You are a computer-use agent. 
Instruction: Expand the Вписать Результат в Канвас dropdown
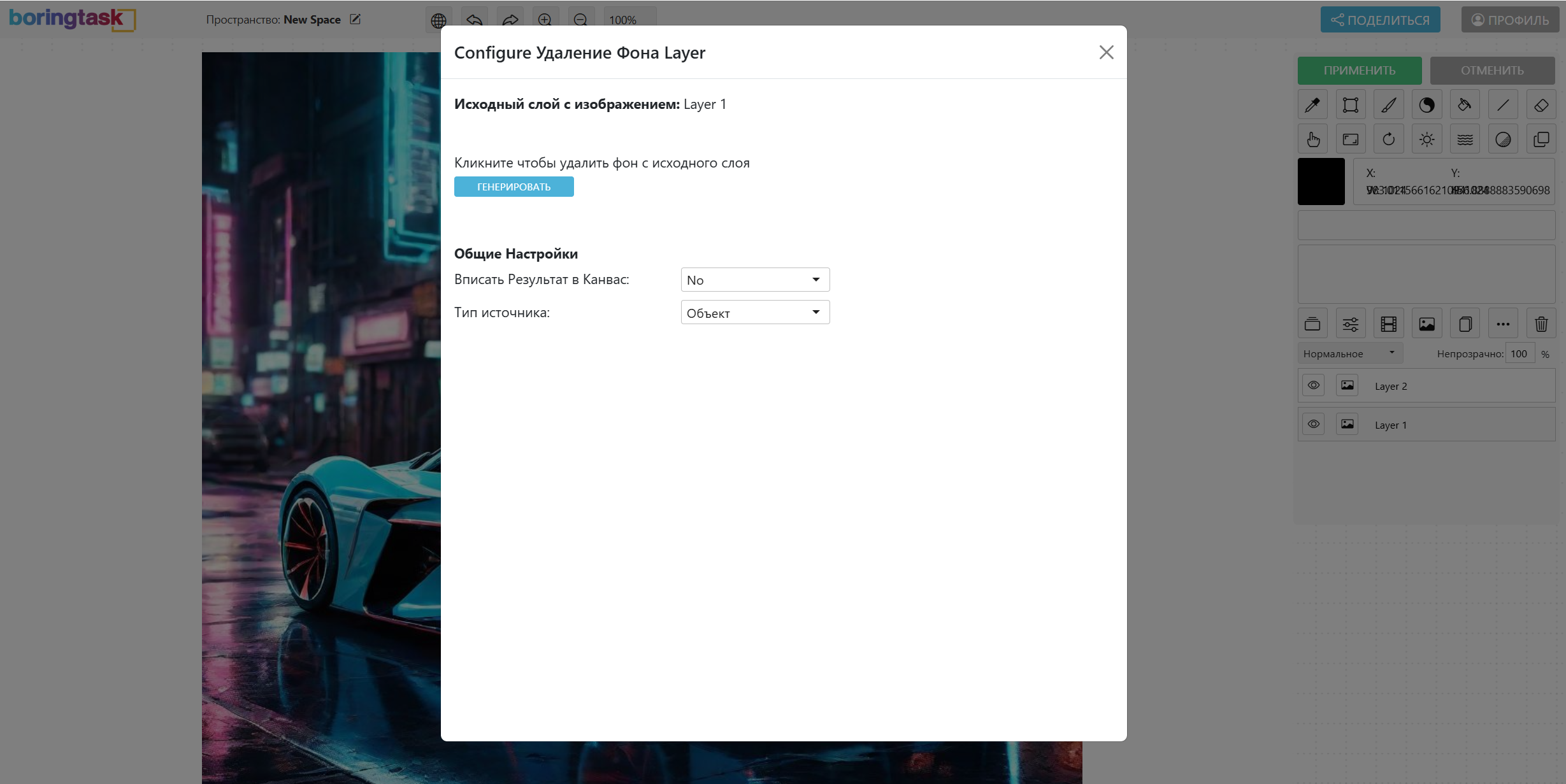pyautogui.click(x=755, y=280)
